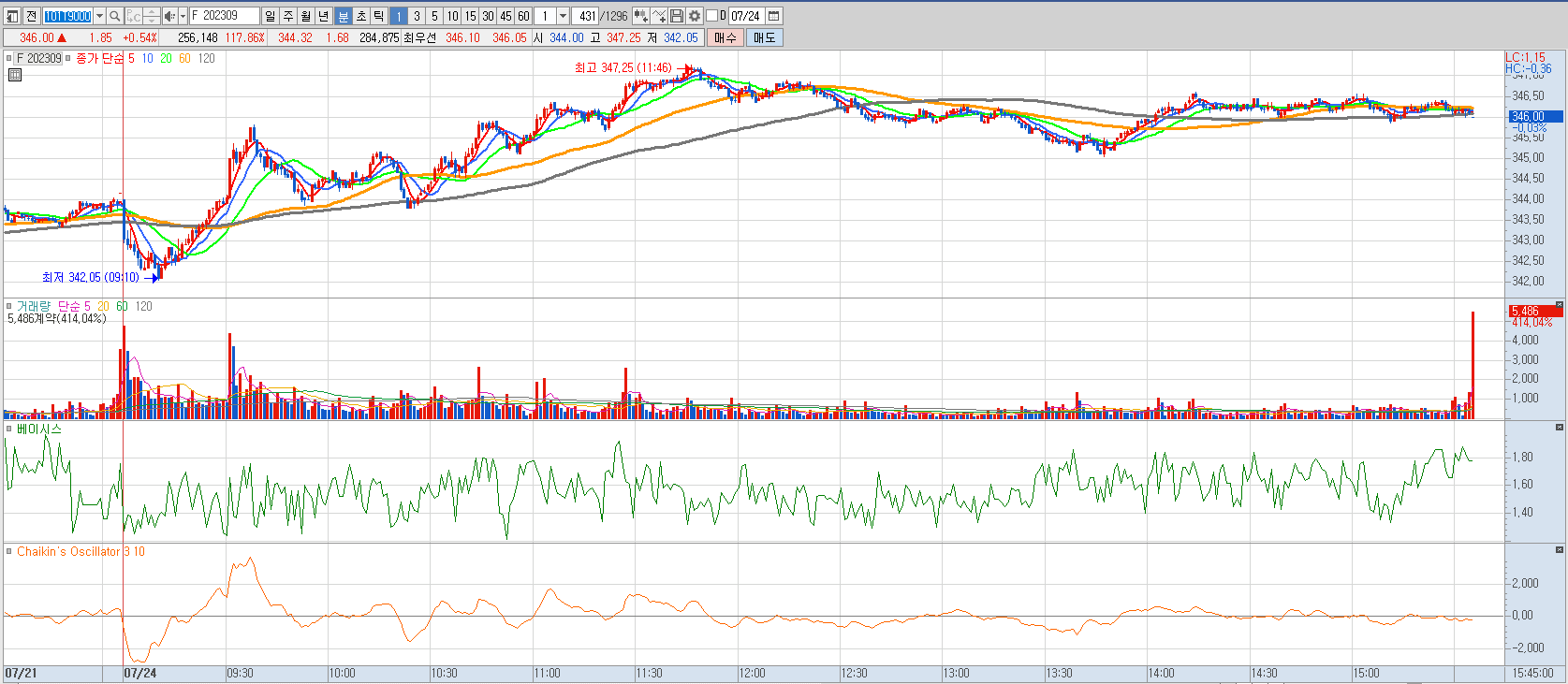
Task: Click the 최고 347,25 (11:46) high label
Action: point(623,67)
